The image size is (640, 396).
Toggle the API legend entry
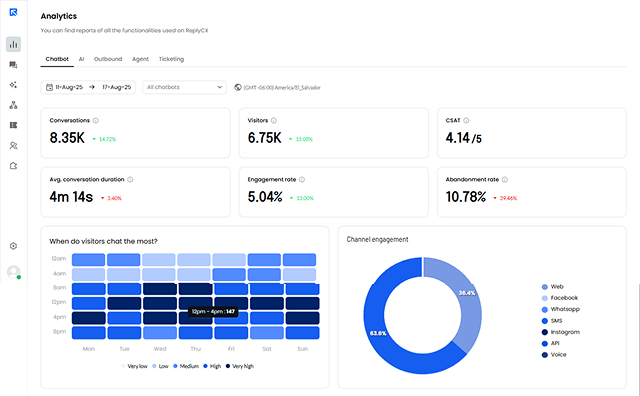550,343
